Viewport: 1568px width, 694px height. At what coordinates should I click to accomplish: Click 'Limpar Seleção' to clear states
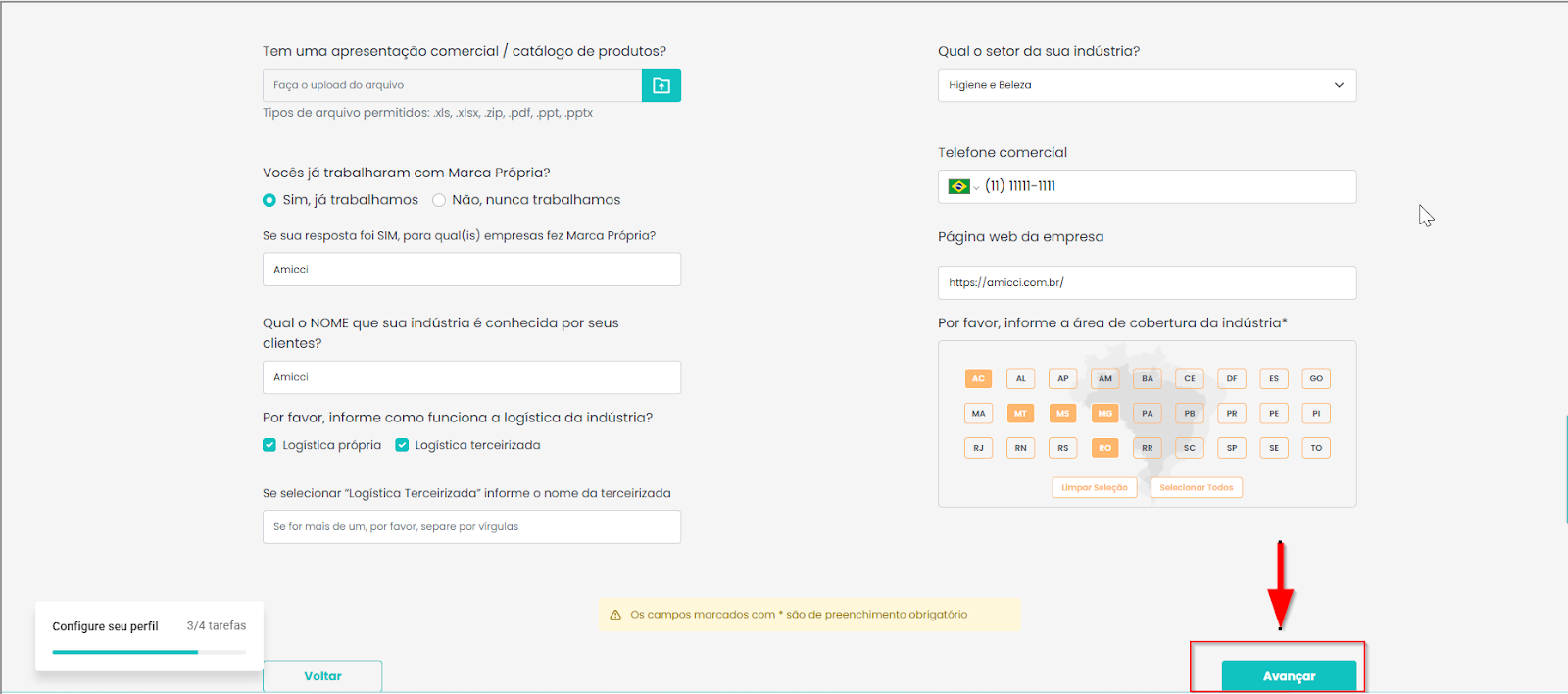coord(1094,487)
